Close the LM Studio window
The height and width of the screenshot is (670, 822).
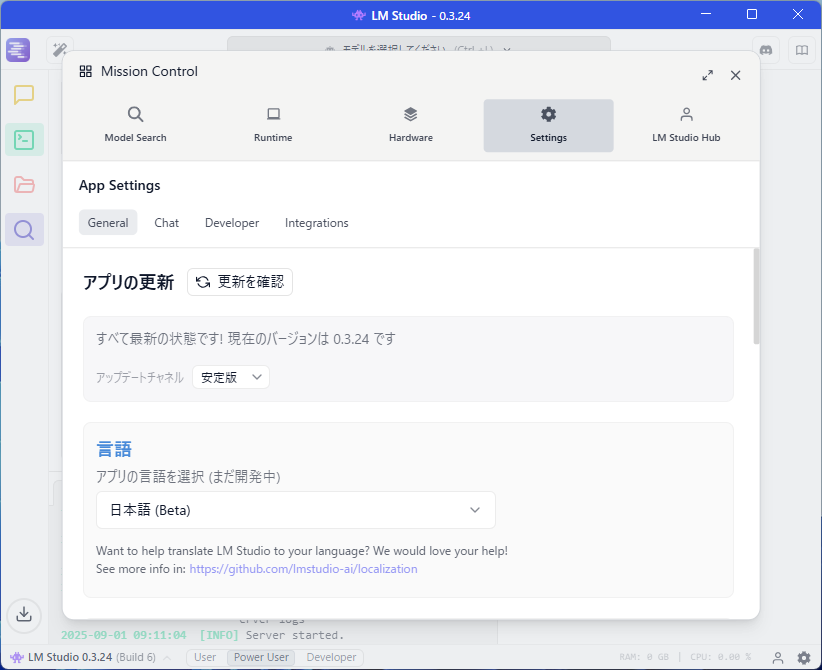click(798, 14)
